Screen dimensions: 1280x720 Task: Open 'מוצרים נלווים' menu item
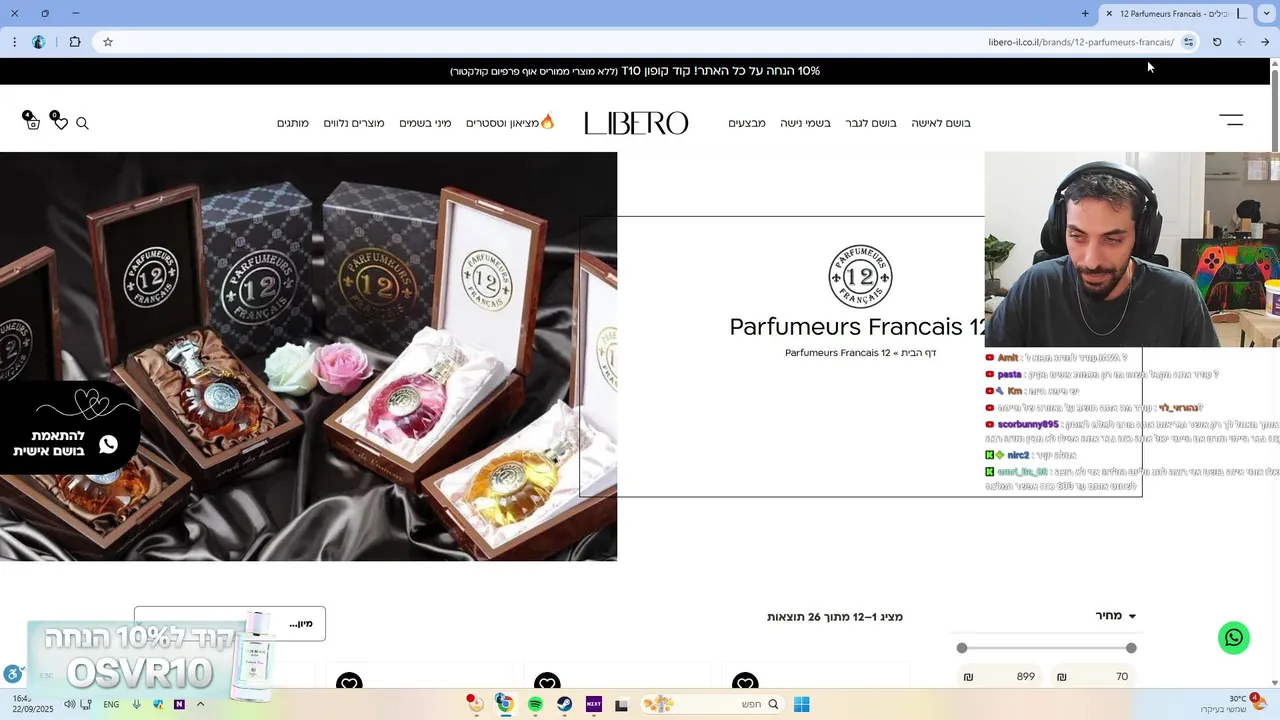[354, 123]
